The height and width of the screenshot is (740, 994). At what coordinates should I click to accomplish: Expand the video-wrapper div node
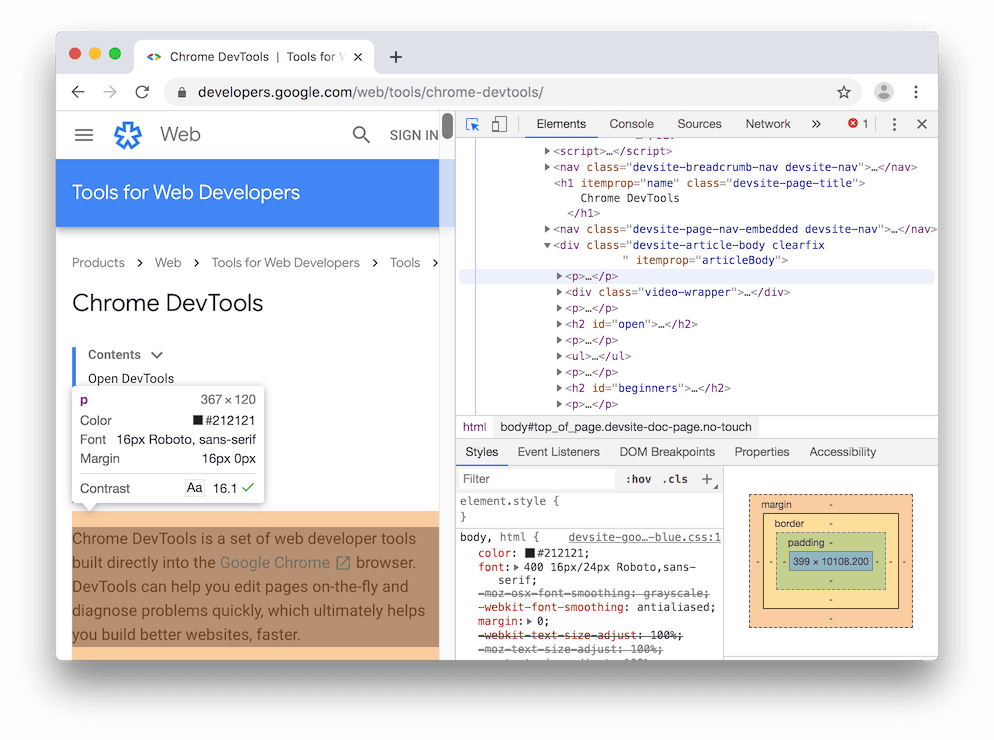pos(560,292)
